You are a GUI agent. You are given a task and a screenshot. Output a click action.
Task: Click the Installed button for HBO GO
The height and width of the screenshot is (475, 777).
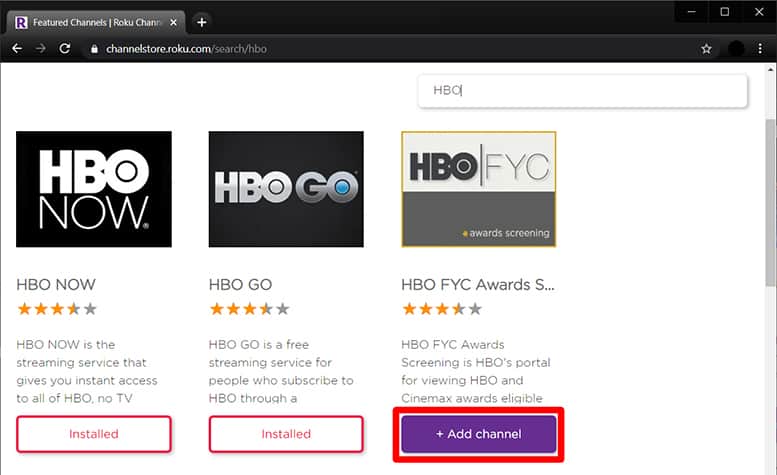(286, 434)
